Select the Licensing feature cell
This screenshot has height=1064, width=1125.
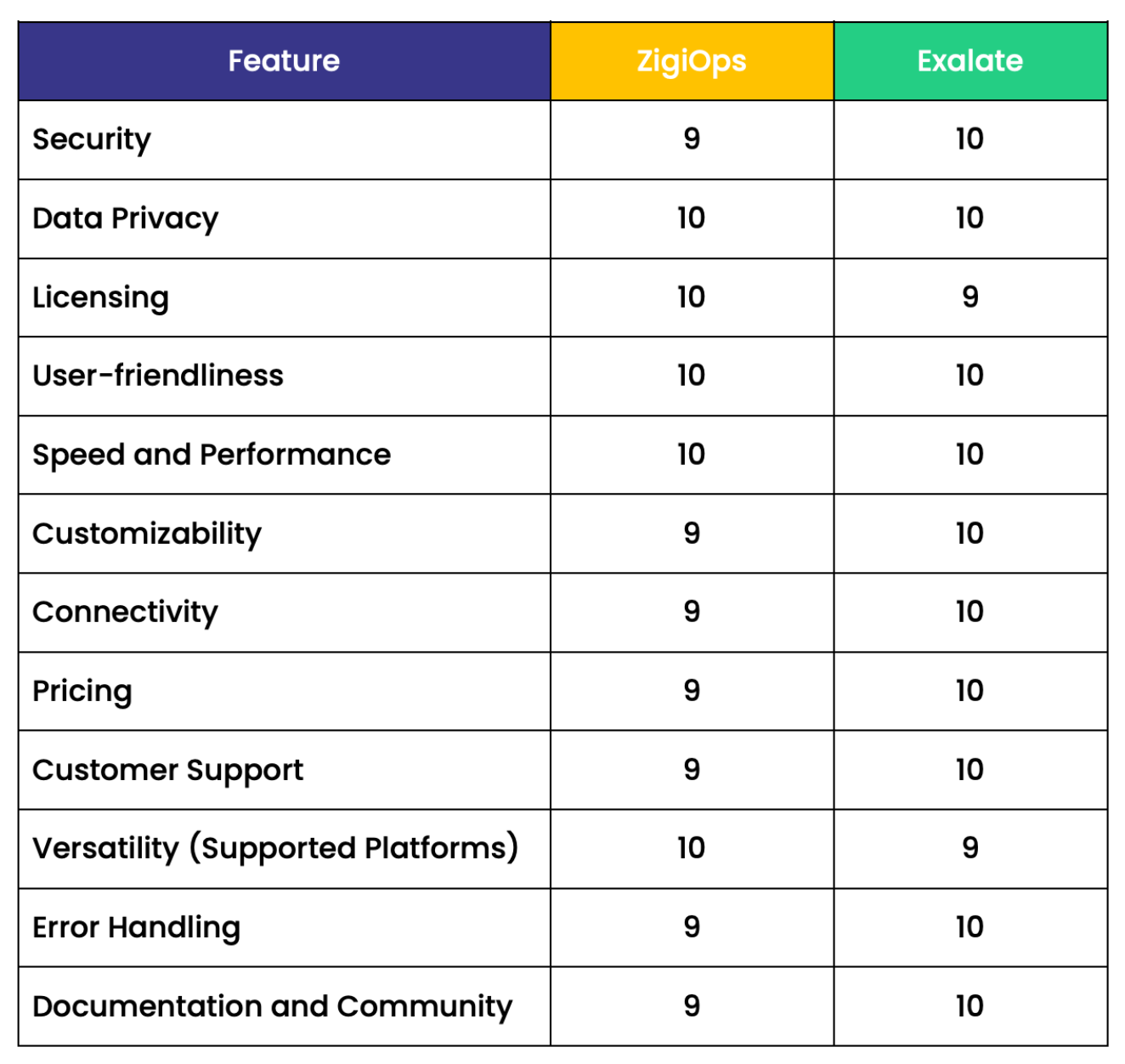(284, 297)
